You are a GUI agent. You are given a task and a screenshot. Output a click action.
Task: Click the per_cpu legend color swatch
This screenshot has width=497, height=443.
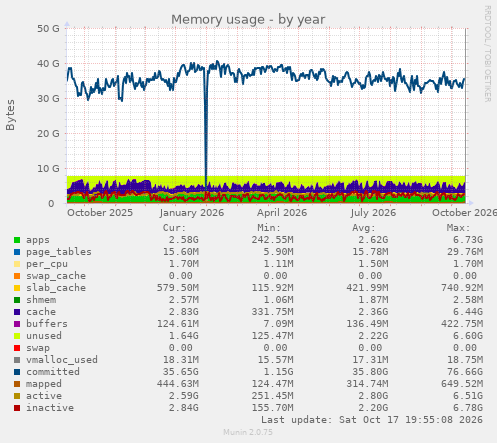(x=17, y=264)
